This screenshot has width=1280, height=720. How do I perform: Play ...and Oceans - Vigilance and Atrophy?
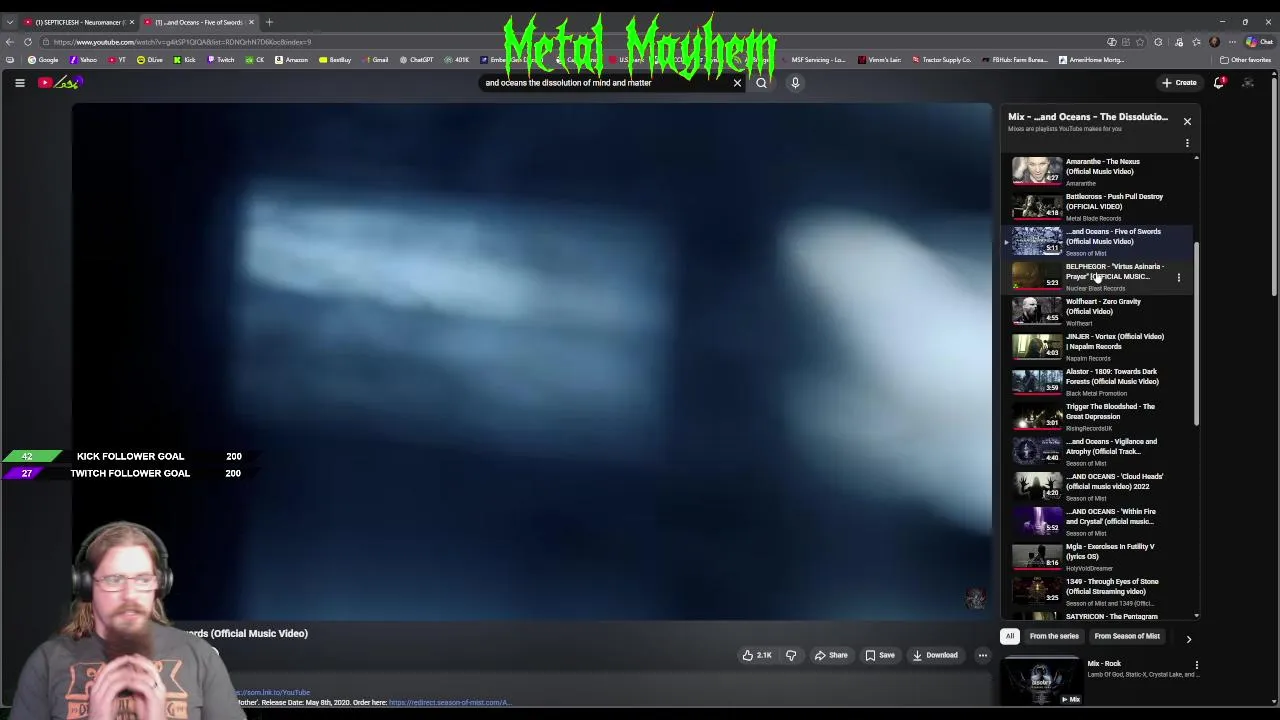[1097, 451]
